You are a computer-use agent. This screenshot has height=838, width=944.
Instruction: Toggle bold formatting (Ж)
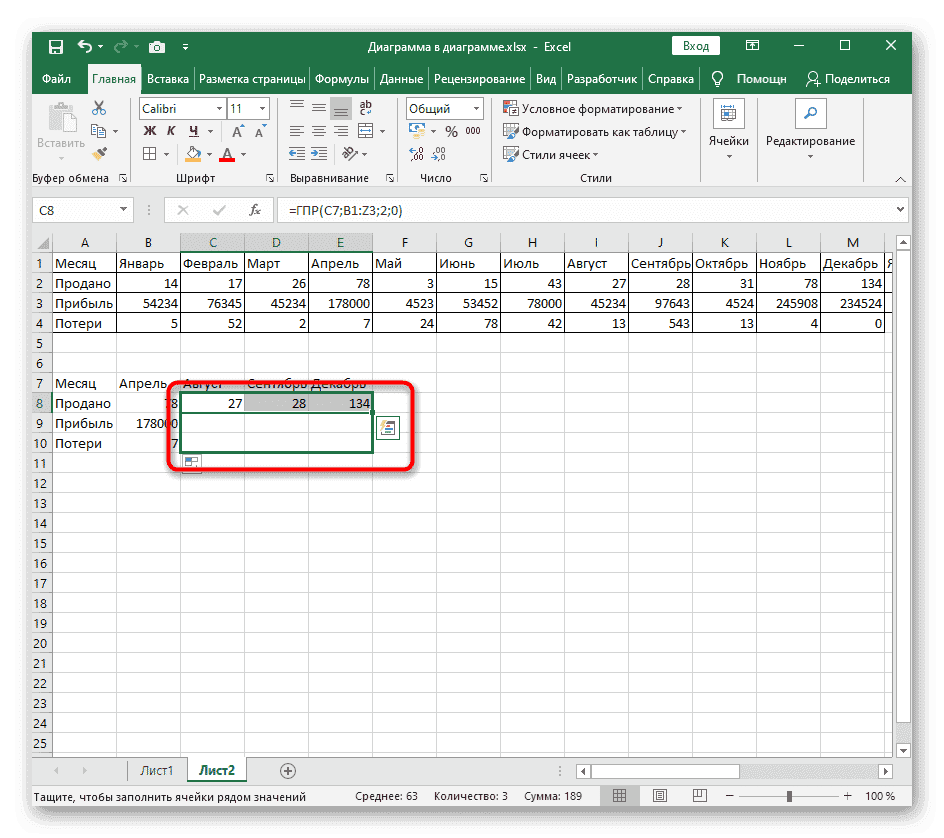(150, 132)
